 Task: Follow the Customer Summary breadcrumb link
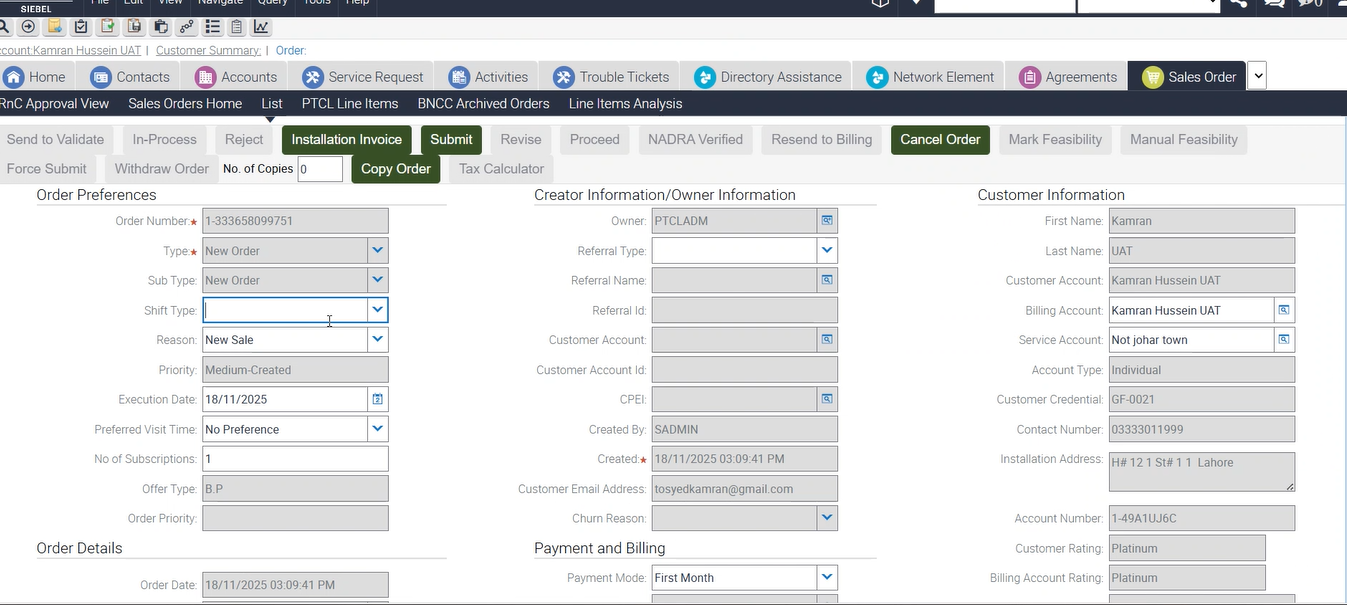(x=208, y=50)
